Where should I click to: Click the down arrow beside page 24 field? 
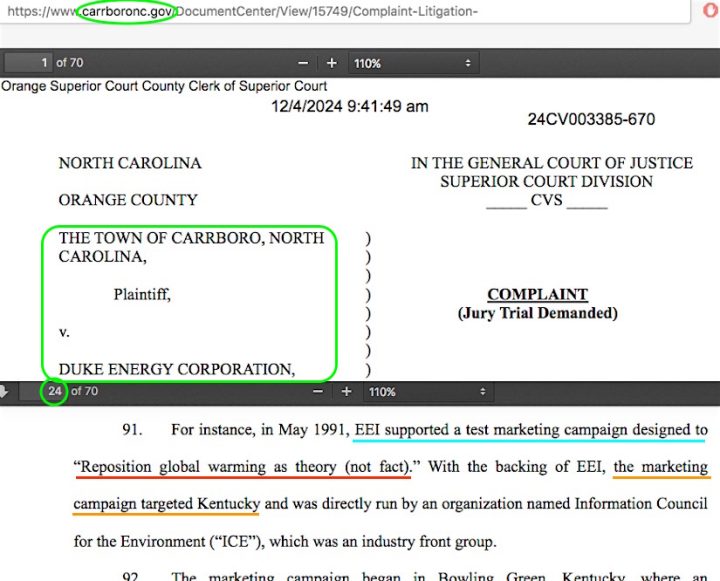click(5, 392)
